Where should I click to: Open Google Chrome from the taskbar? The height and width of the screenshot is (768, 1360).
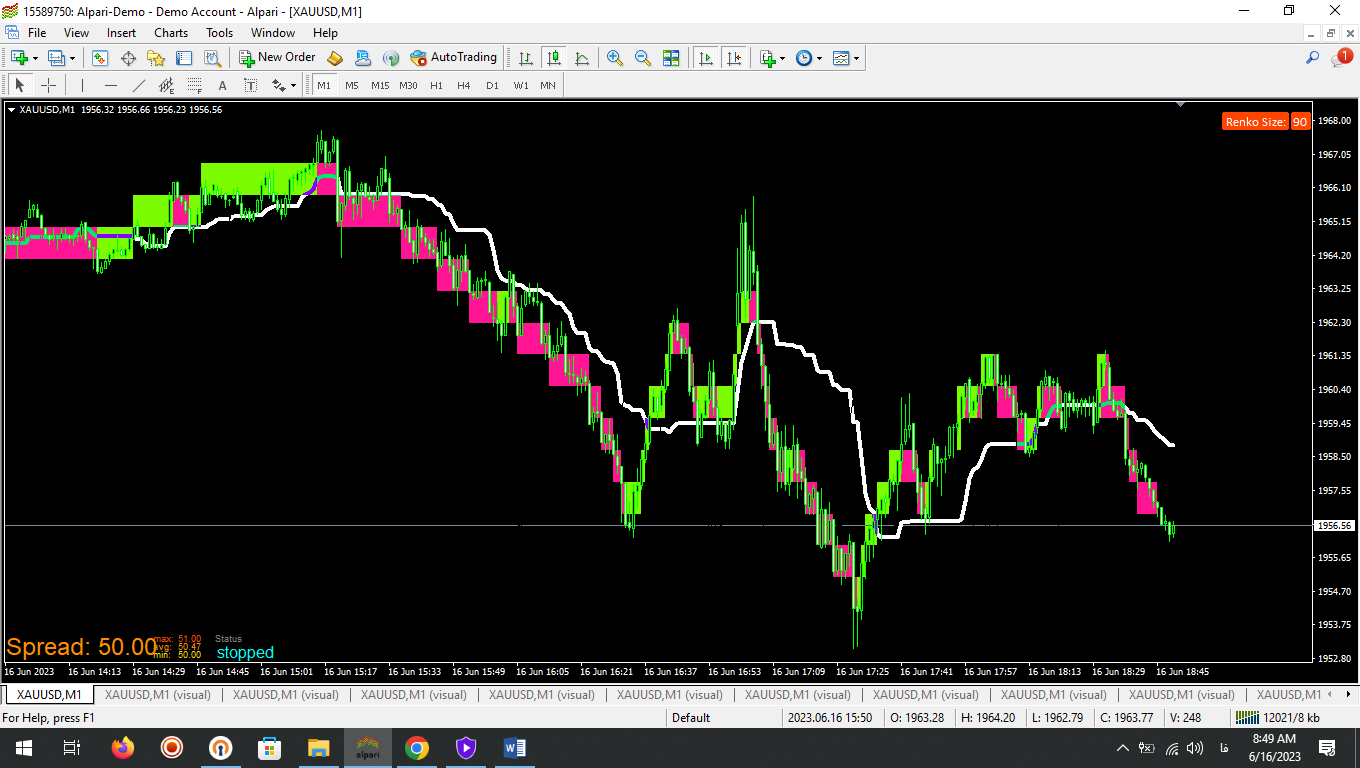coord(417,748)
